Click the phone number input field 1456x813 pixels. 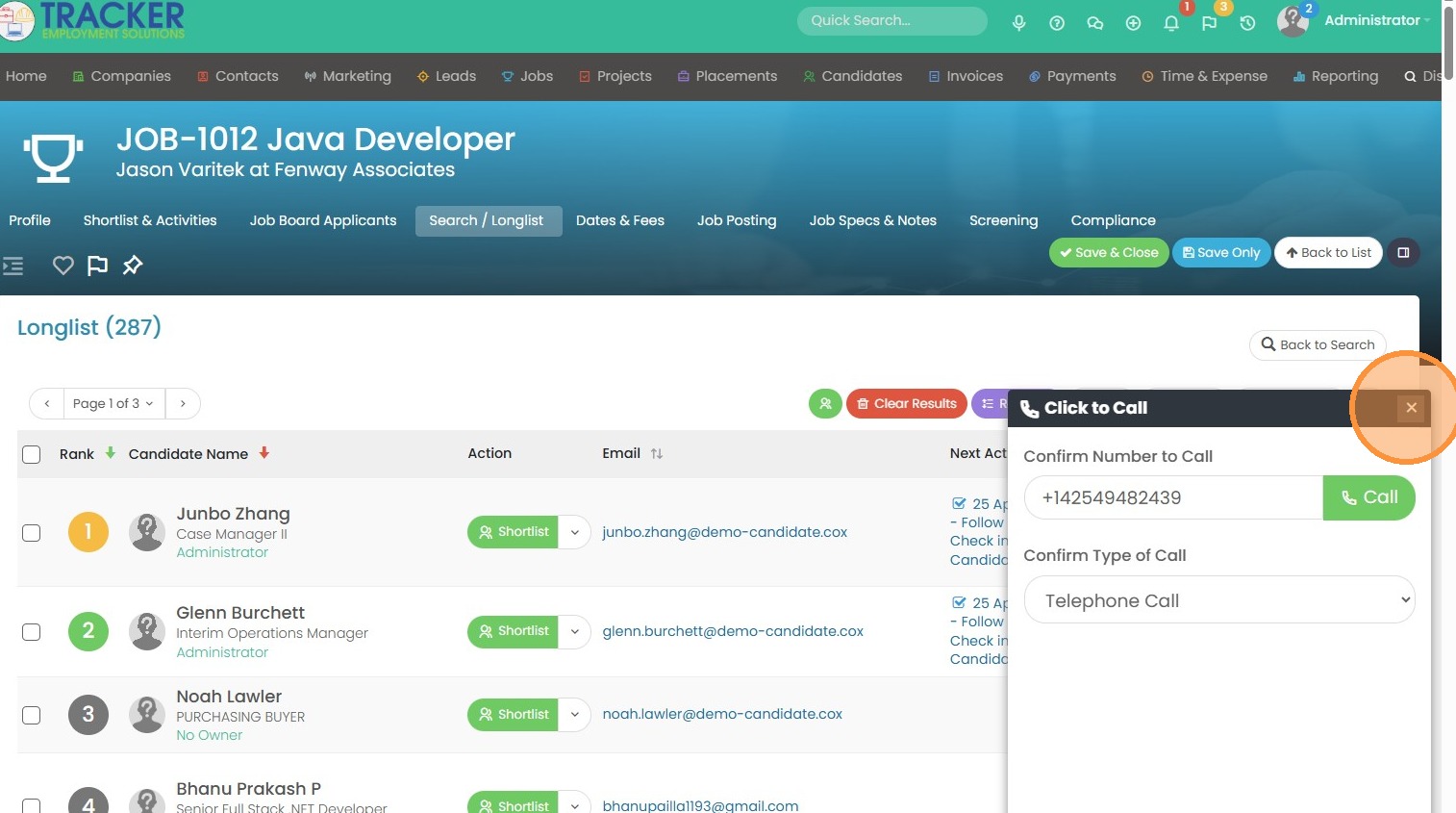1173,498
